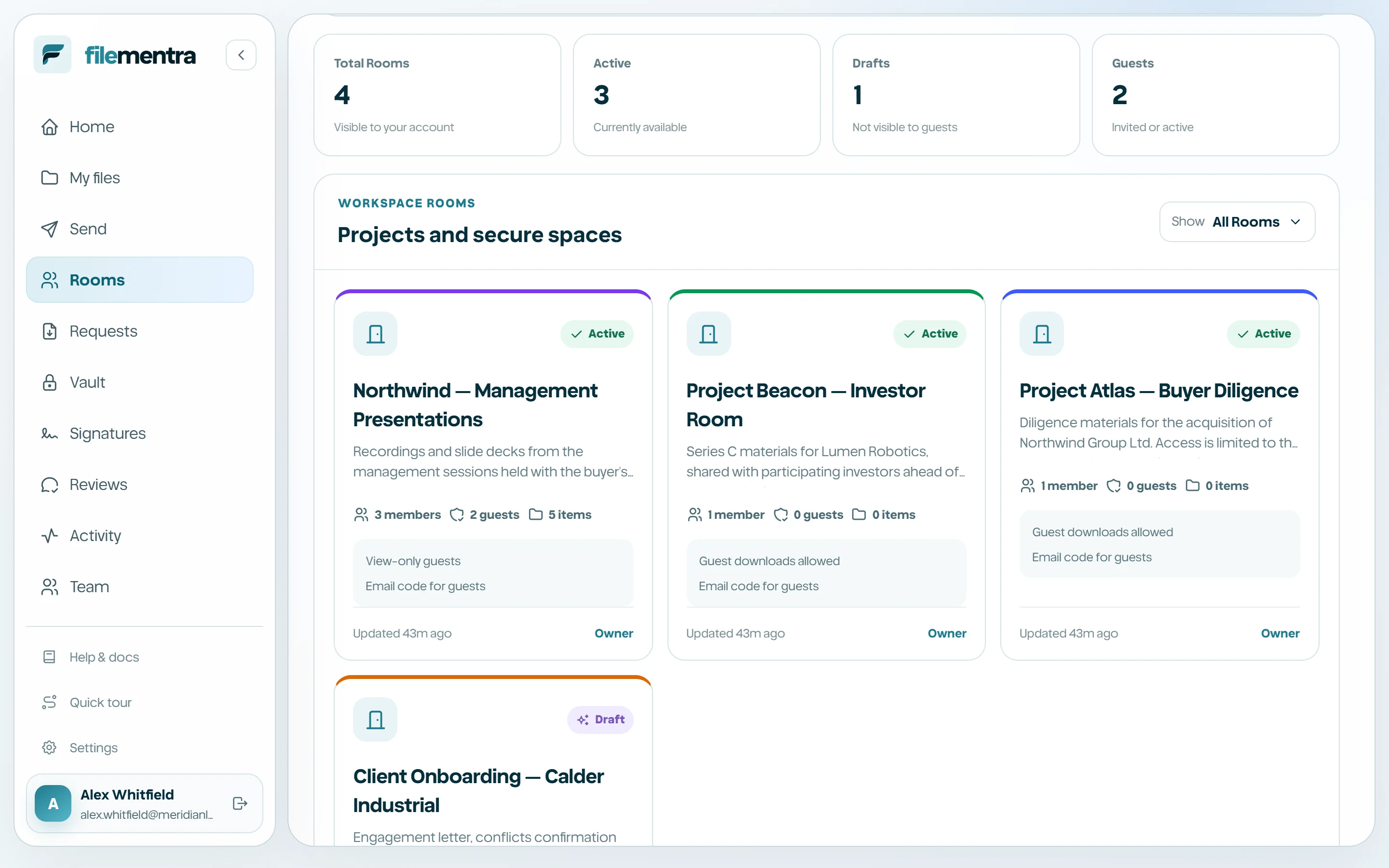Click the Requests document icon
The image size is (1389, 868).
[x=50, y=331]
